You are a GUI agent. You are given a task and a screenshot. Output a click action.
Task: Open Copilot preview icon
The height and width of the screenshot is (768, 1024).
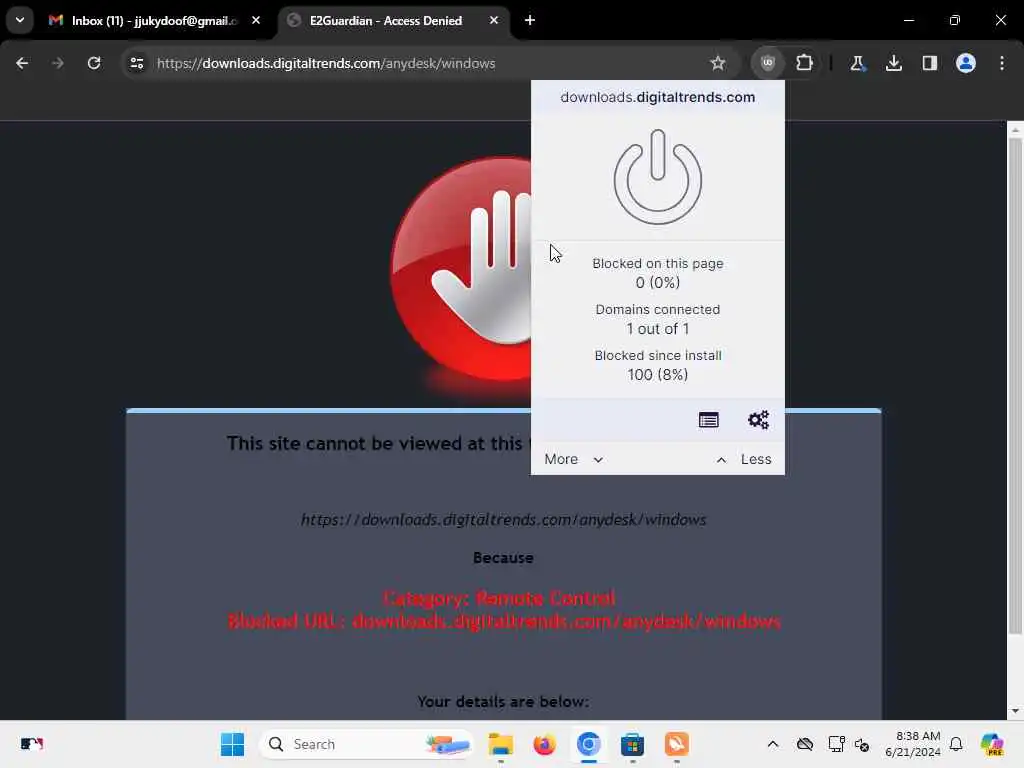pos(992,744)
